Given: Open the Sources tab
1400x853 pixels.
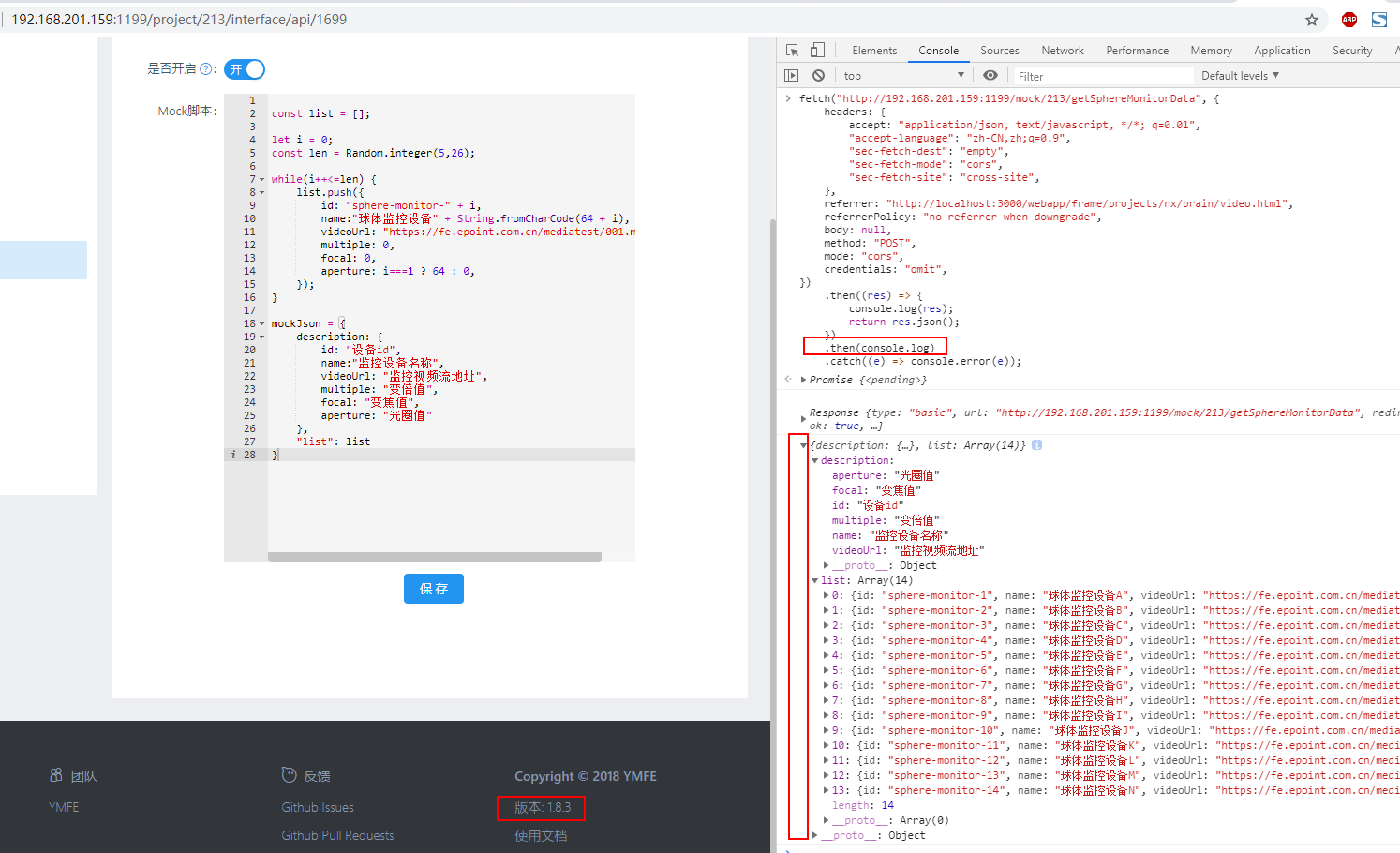Looking at the screenshot, I should point(999,51).
